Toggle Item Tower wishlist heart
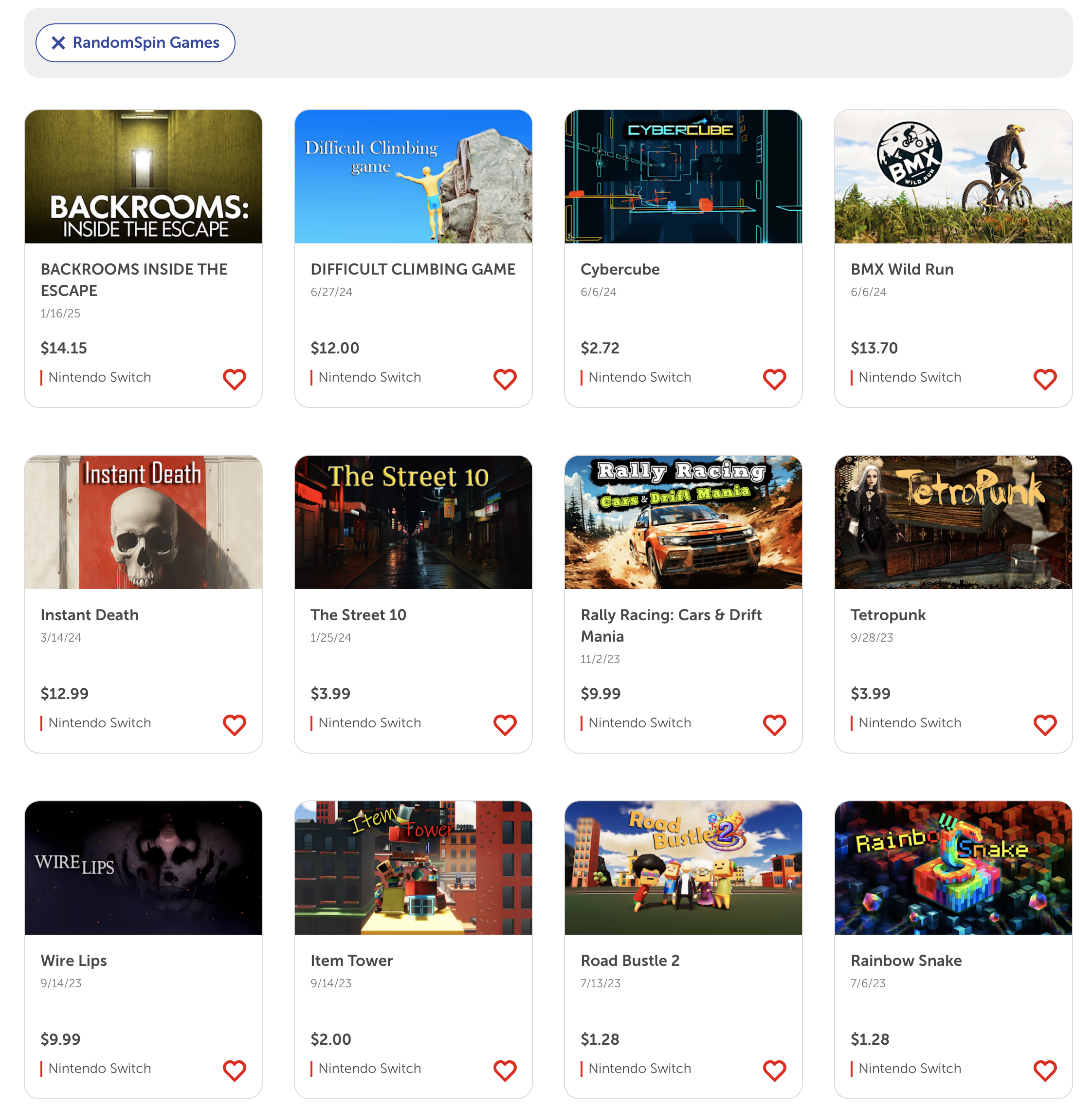Screen dimensions: 1092x1109 click(x=505, y=1070)
